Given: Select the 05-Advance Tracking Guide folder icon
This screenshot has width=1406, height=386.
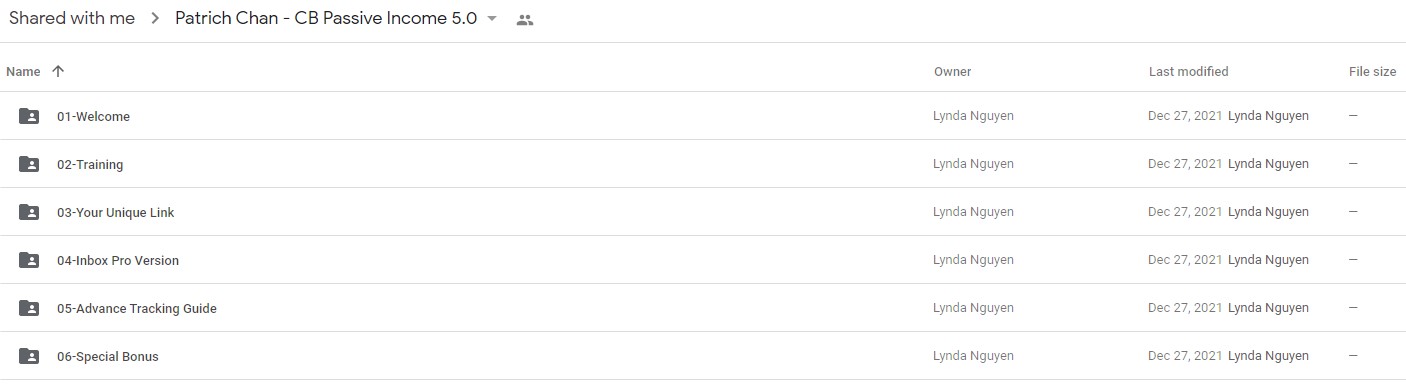Looking at the screenshot, I should (29, 309).
